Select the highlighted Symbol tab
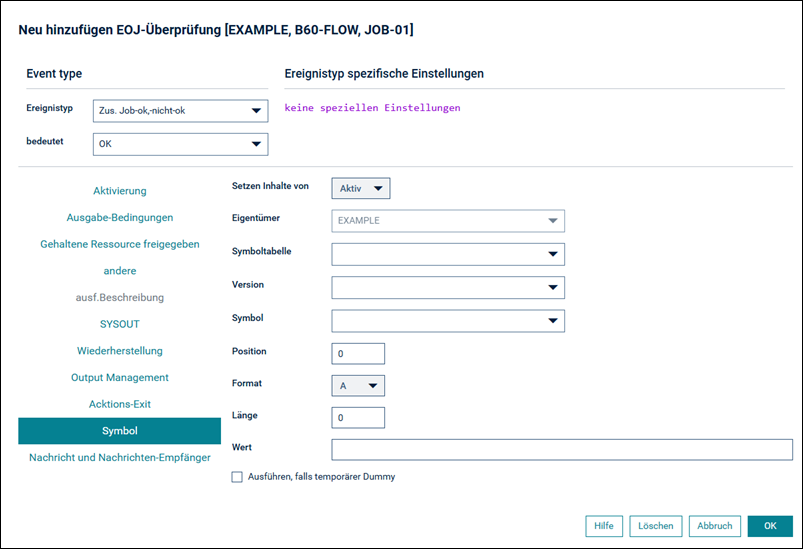Viewport: 803px width, 549px height. point(120,431)
